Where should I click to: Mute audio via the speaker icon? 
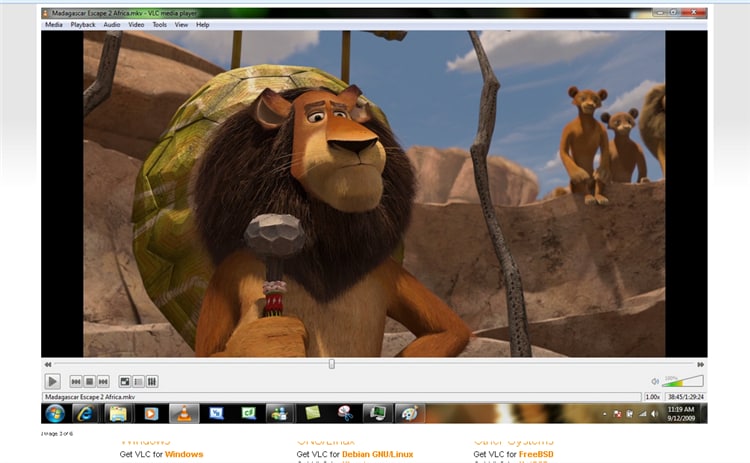point(655,381)
